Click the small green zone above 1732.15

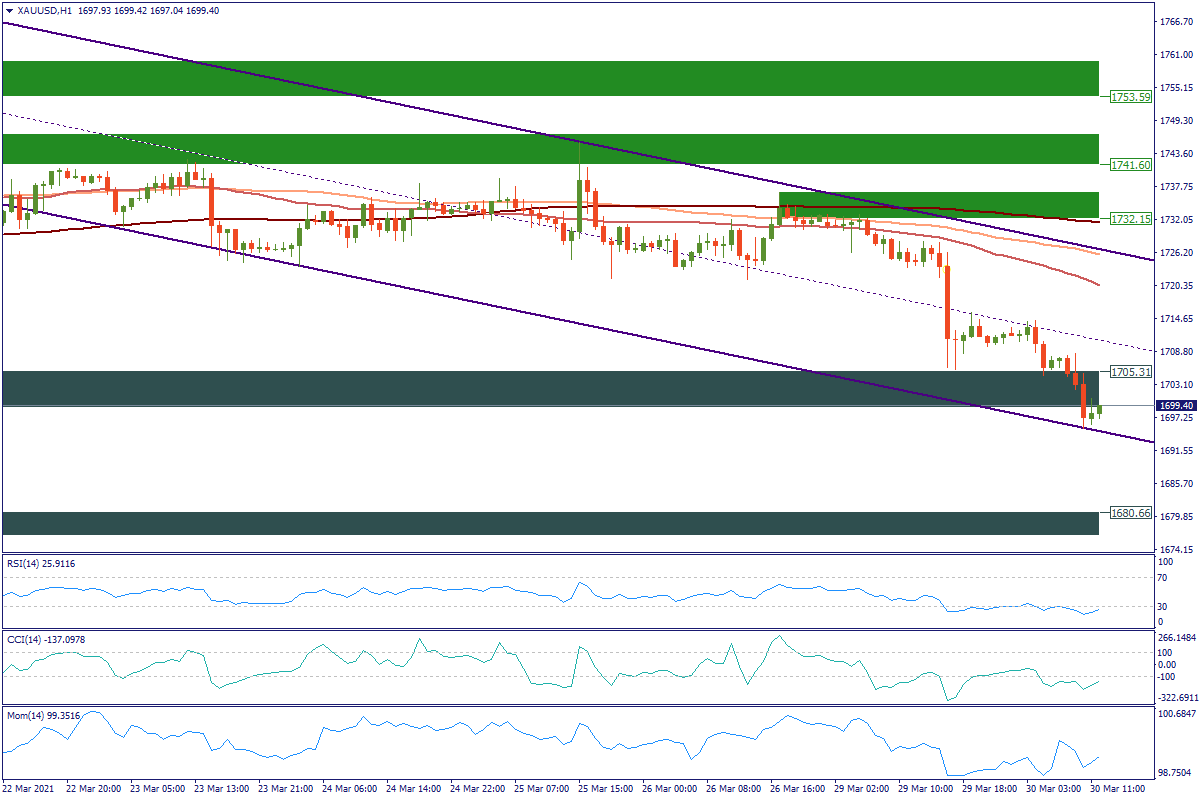(938, 204)
